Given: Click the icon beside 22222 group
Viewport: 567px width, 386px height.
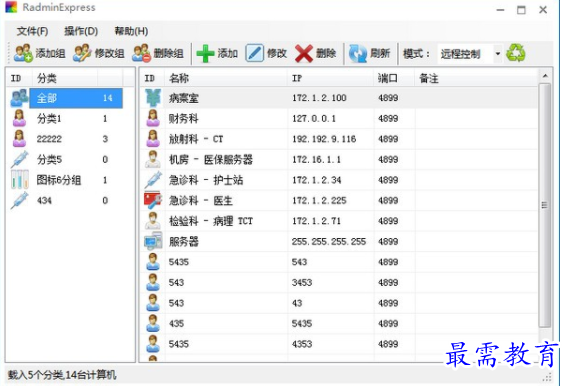Looking at the screenshot, I should (20, 139).
